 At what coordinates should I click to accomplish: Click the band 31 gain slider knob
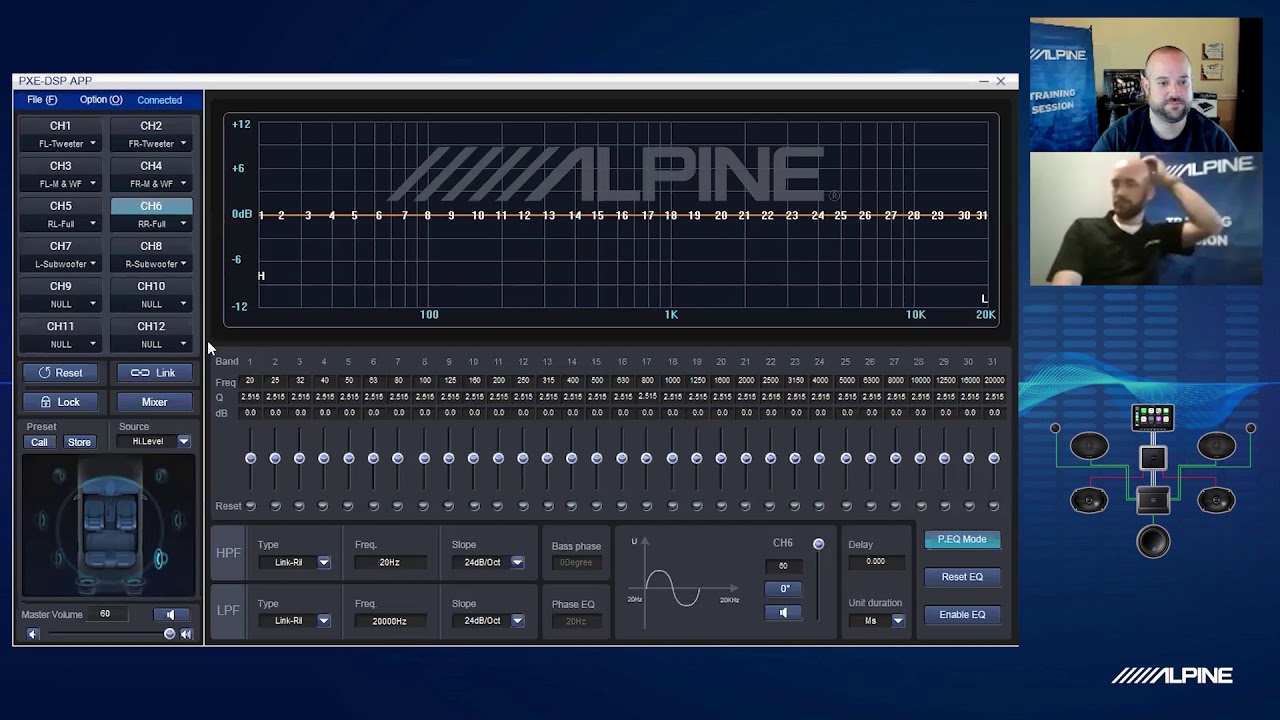point(993,458)
